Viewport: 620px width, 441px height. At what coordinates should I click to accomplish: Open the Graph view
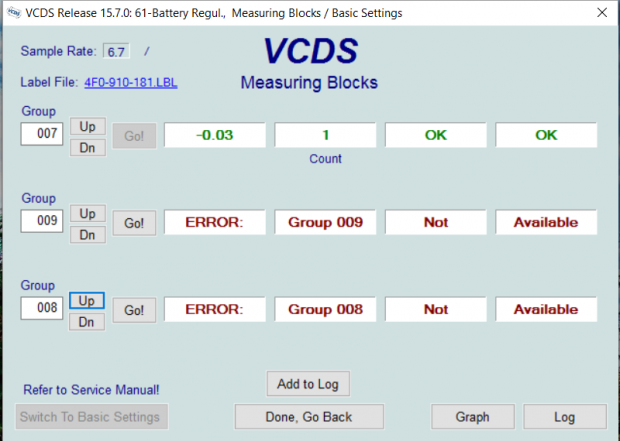(473, 416)
